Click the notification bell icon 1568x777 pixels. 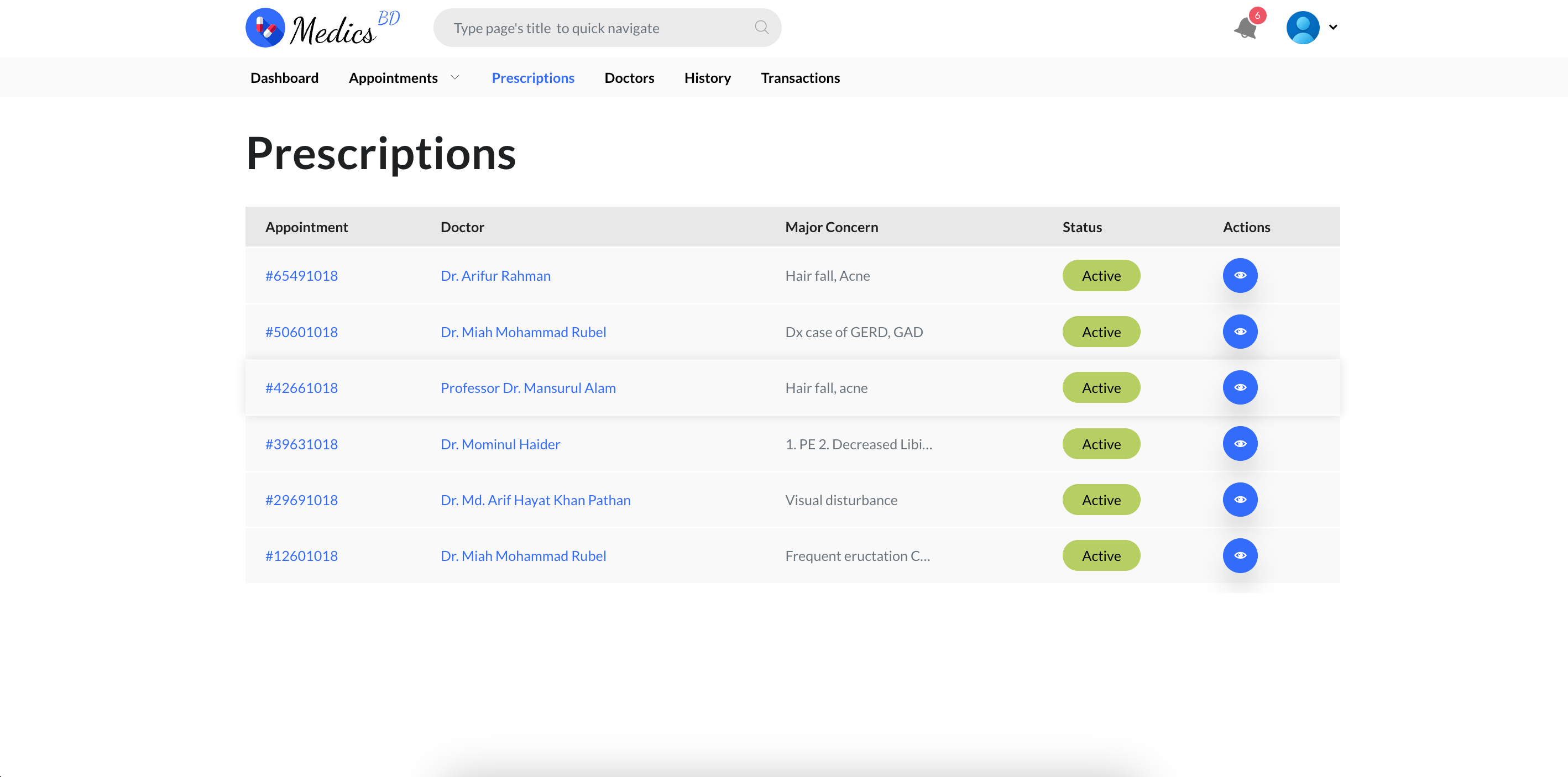pyautogui.click(x=1249, y=27)
